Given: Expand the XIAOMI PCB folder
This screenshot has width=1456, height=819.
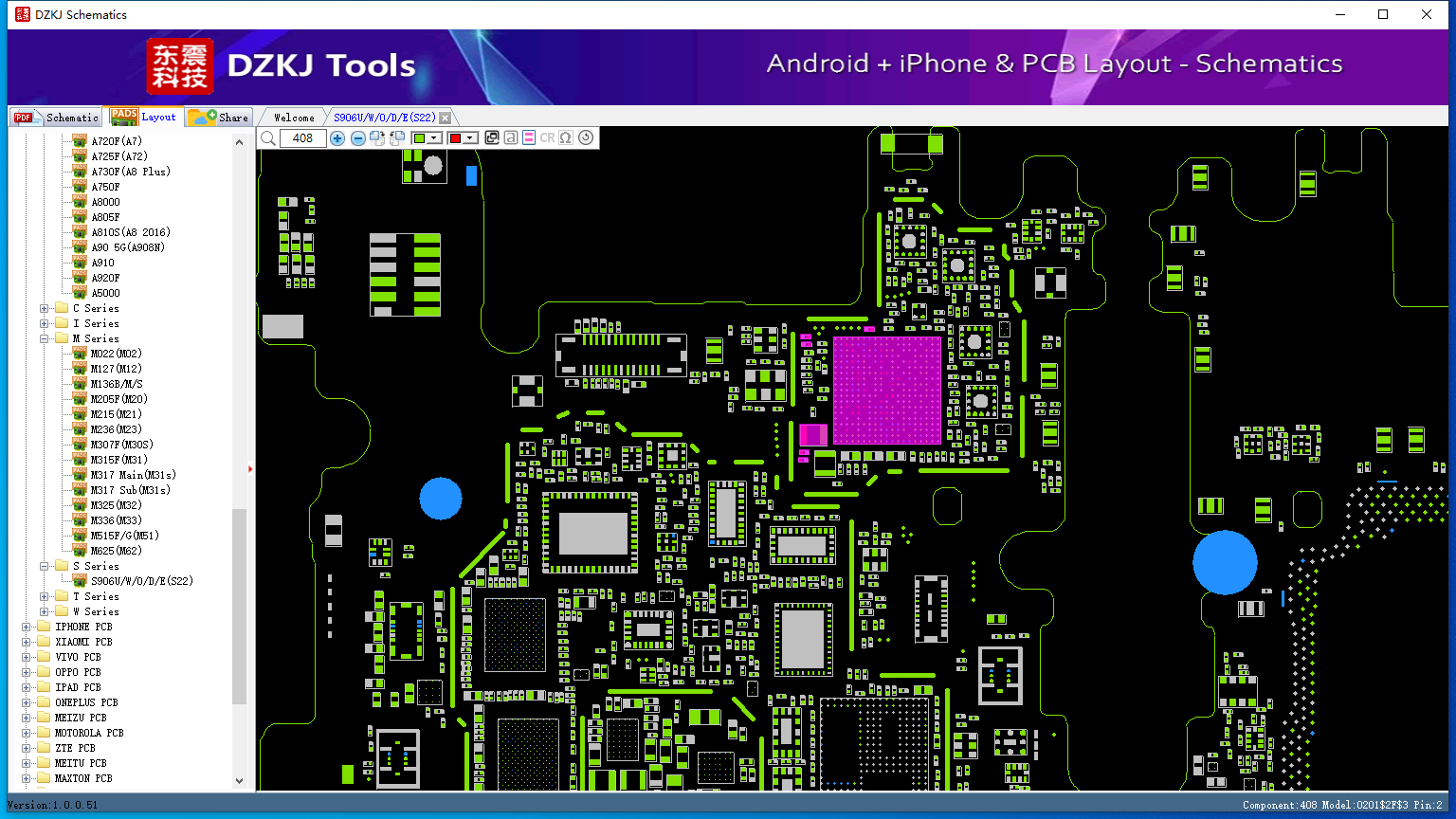Looking at the screenshot, I should click(x=27, y=642).
